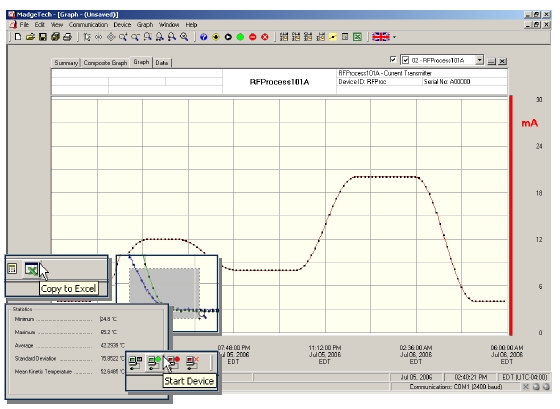The image size is (560, 409).
Task: Click the red mA axis bar
Action: [511, 216]
